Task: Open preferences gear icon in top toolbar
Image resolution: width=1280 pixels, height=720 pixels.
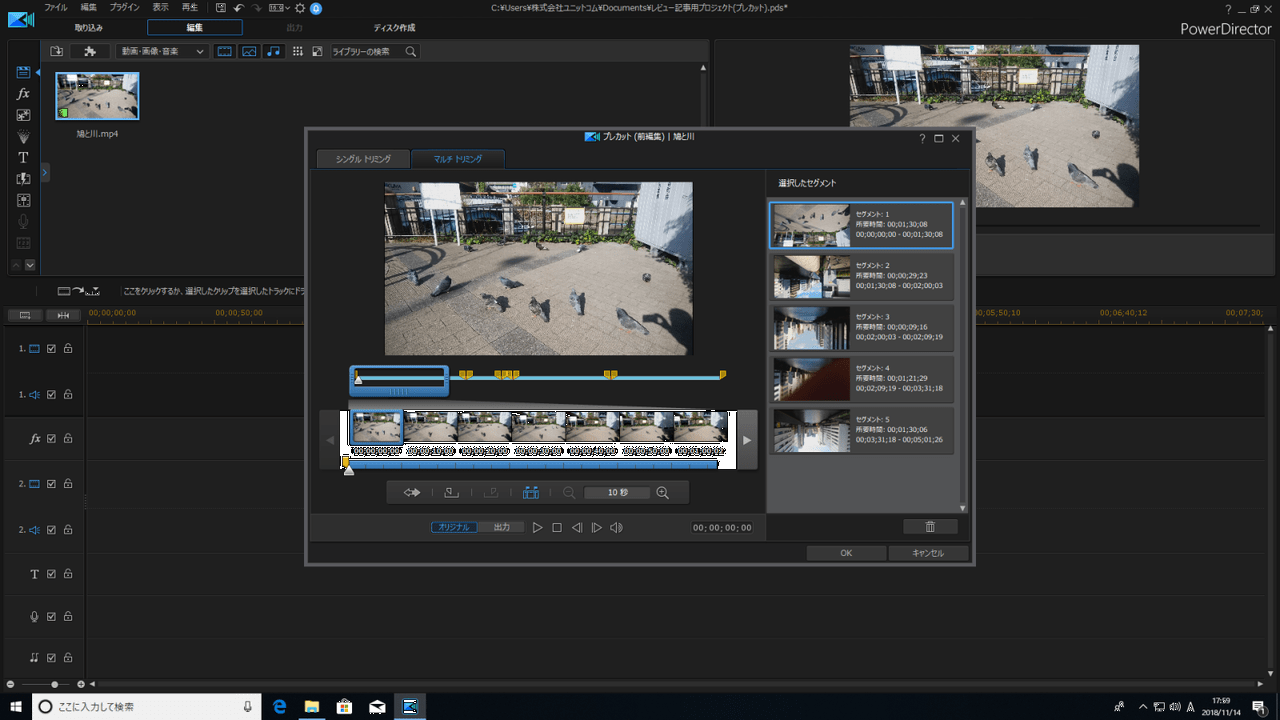Action: click(x=299, y=8)
